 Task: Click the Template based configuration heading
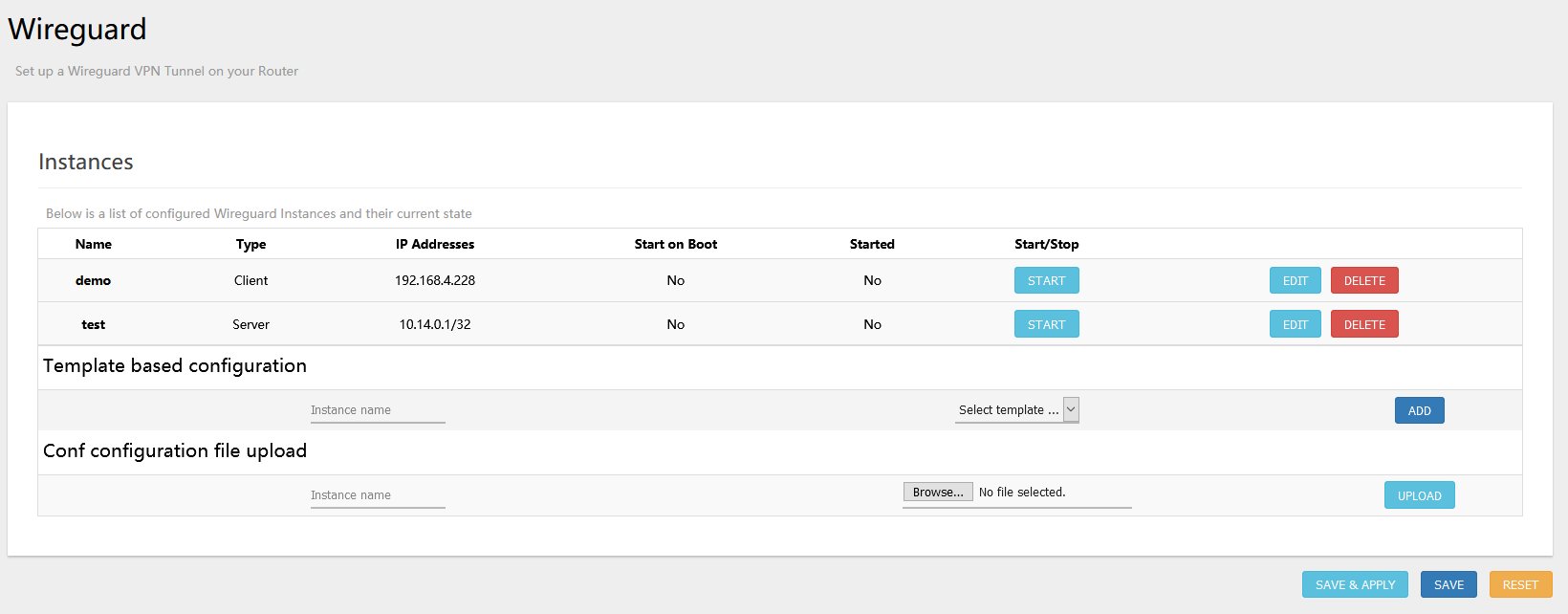[175, 365]
